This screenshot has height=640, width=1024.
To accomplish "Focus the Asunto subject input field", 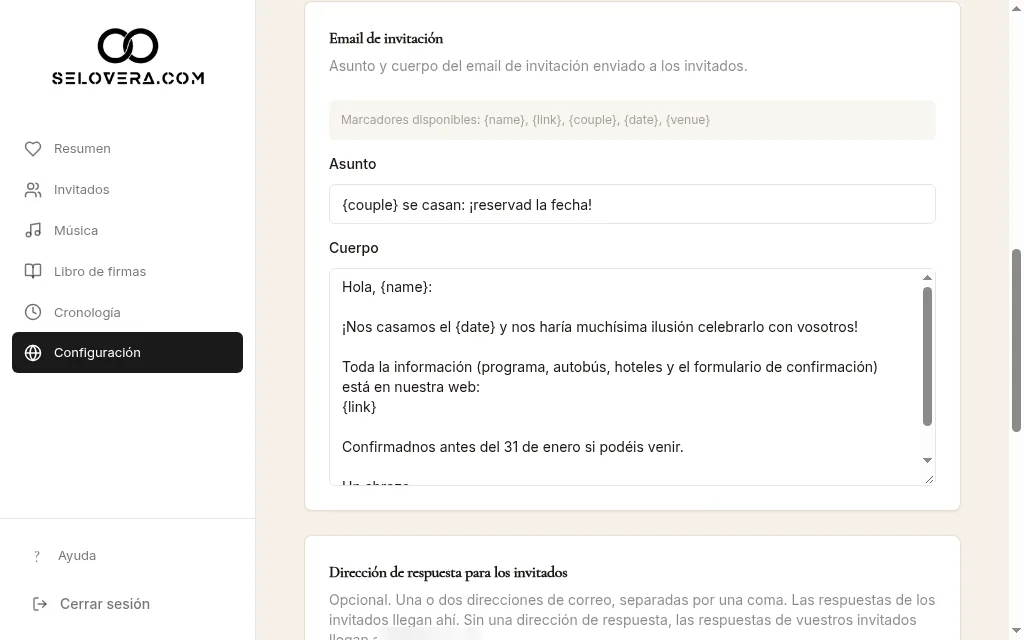I will point(632,204).
